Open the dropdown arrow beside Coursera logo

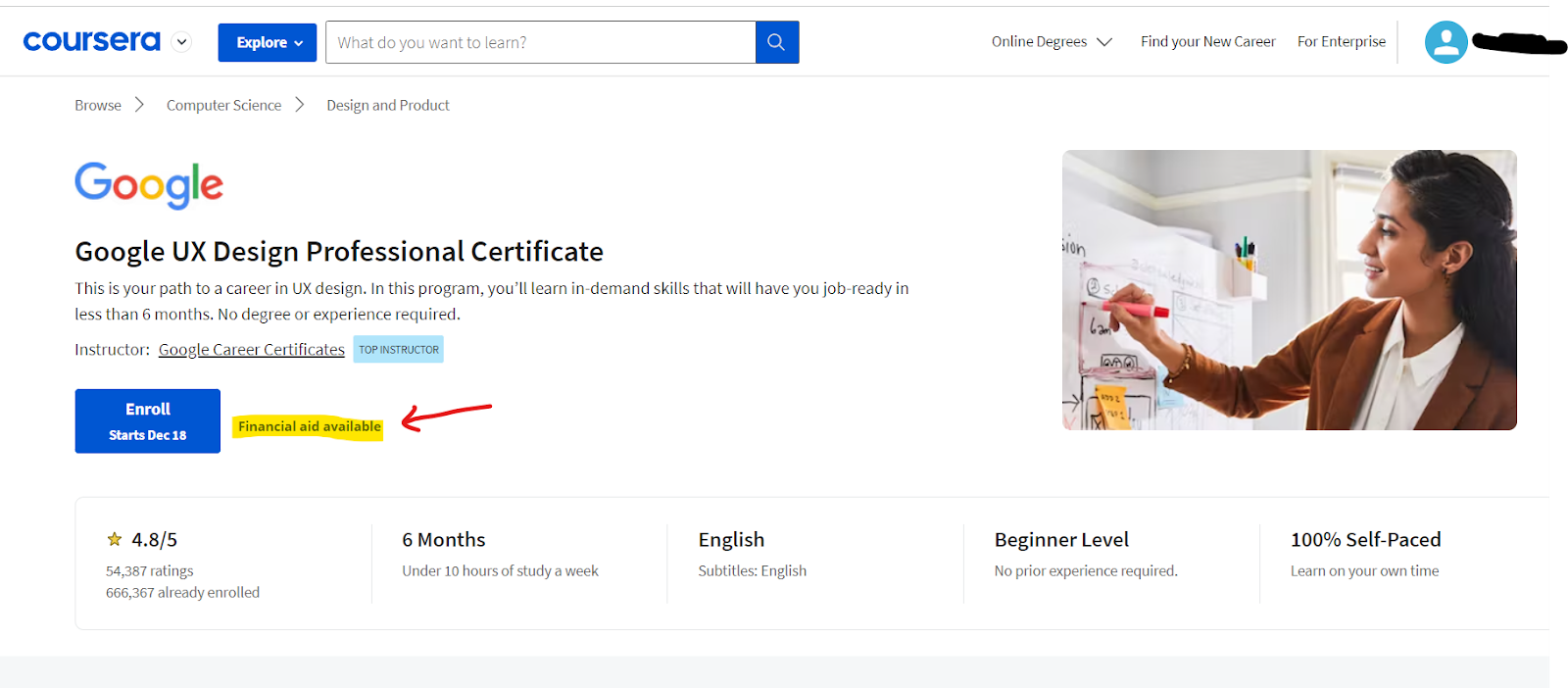pos(181,41)
